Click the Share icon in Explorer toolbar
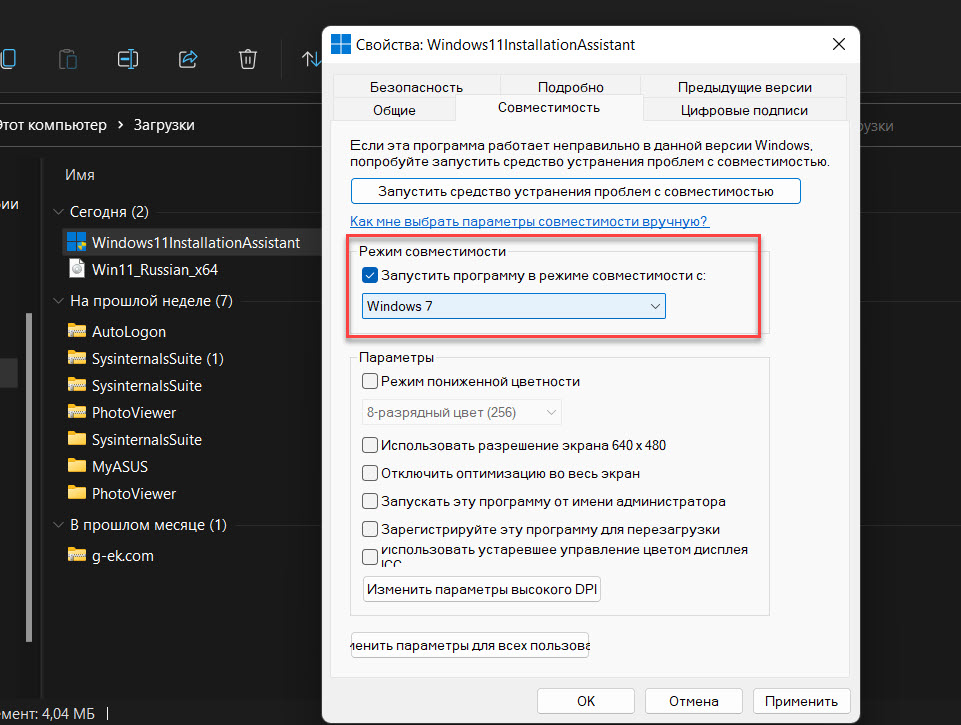961x725 pixels. click(x=188, y=59)
